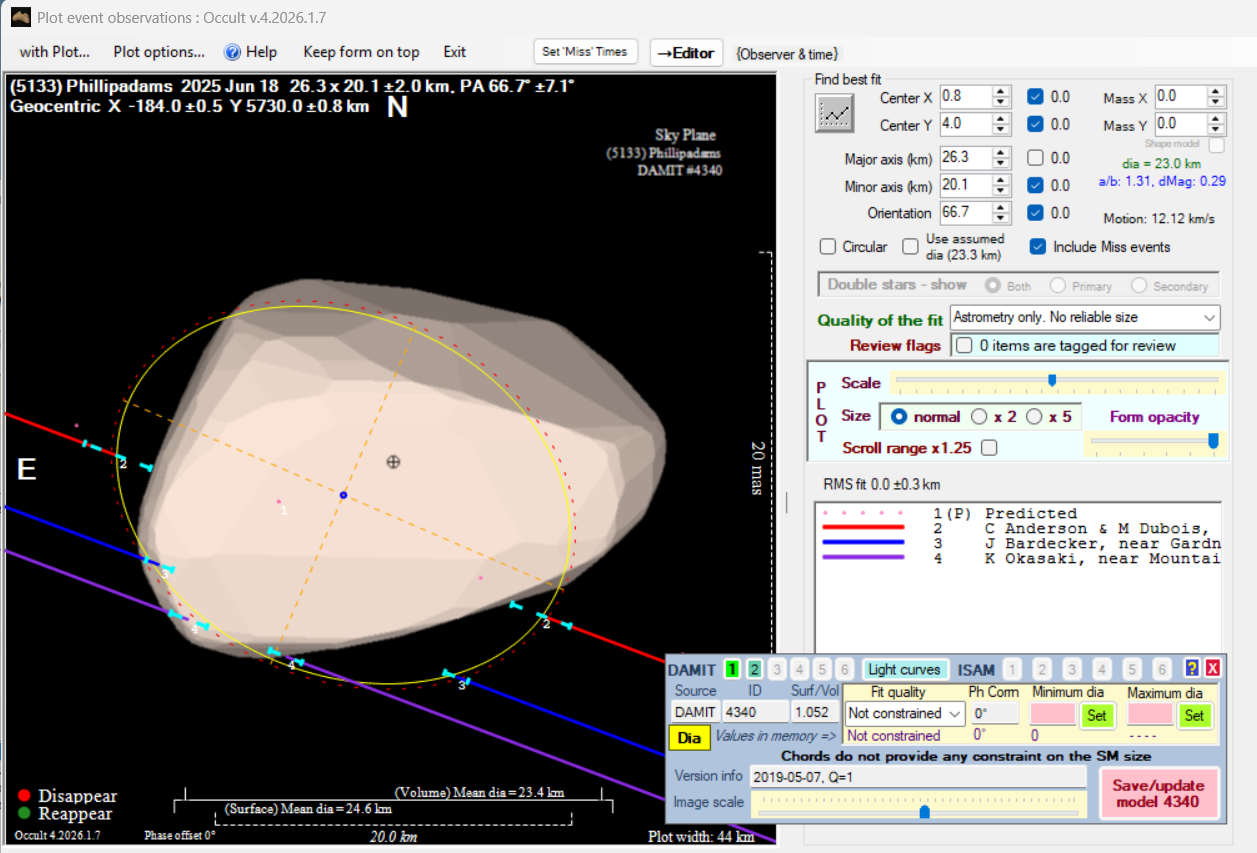This screenshot has width=1257, height=853.
Task: Open Help via the question mark icon
Action: point(233,52)
